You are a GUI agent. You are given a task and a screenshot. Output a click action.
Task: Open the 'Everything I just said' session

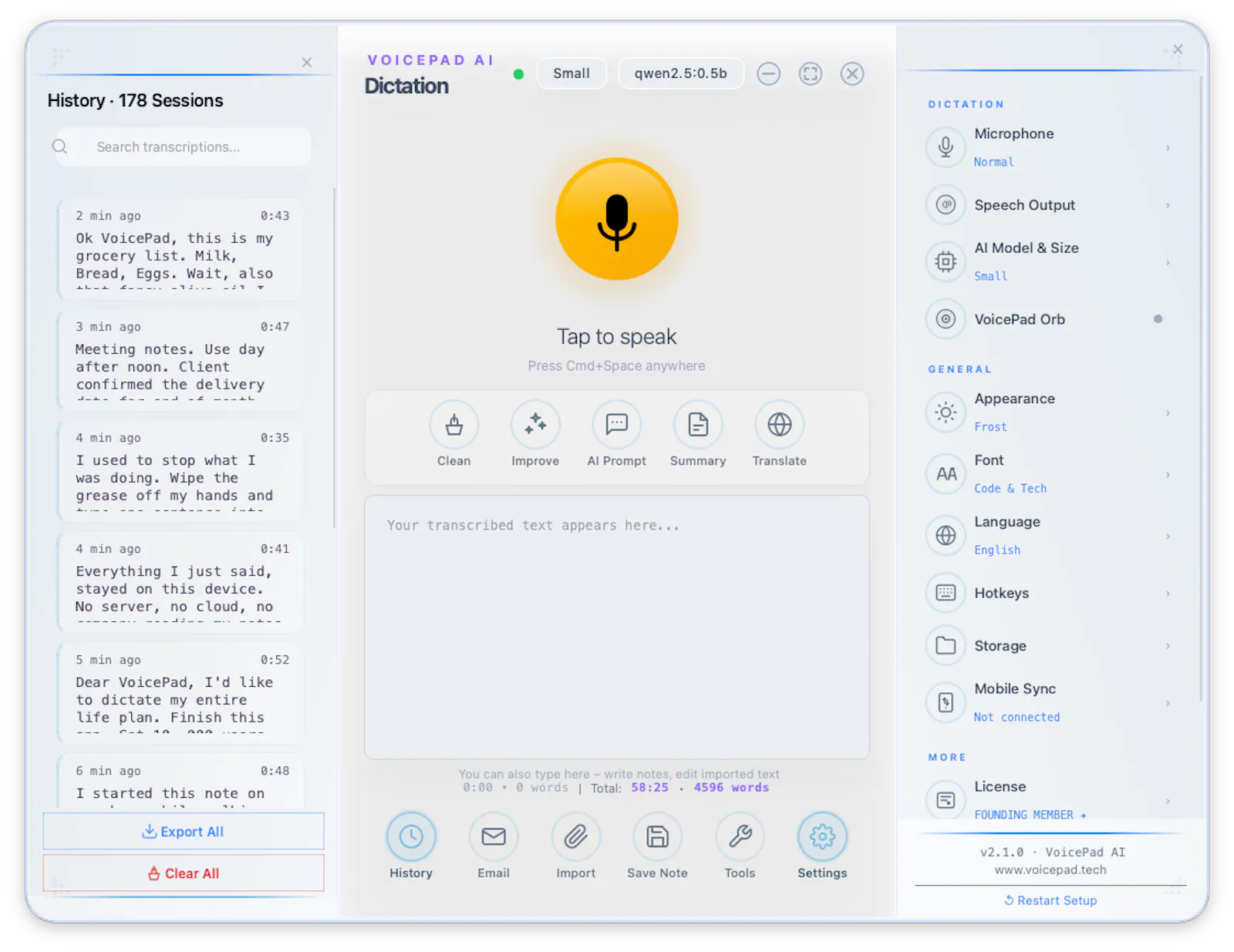pyautogui.click(x=180, y=581)
